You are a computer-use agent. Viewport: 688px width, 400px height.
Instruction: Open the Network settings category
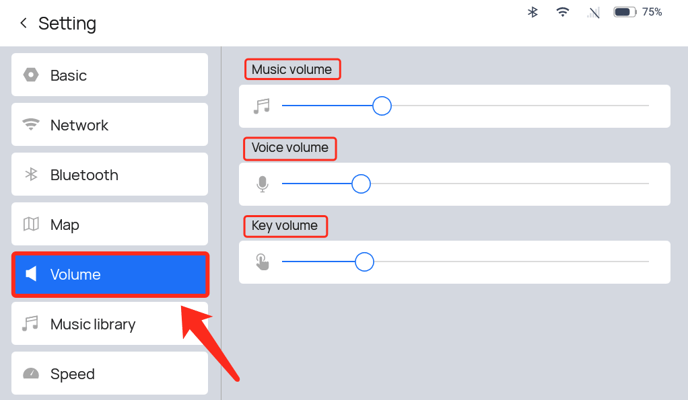tap(110, 125)
